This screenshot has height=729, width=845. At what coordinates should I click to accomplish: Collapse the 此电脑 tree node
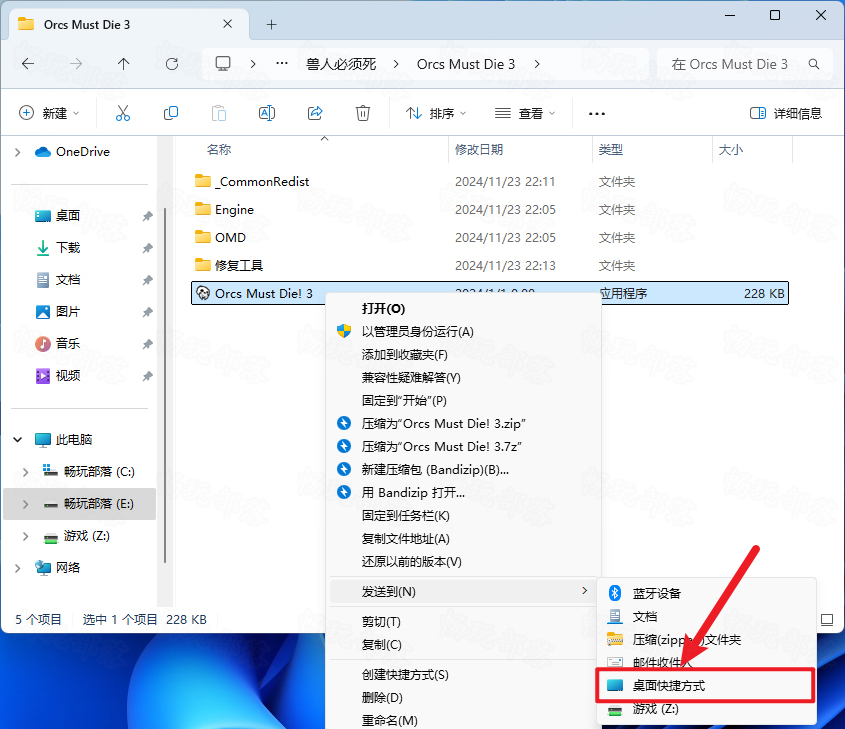coord(17,440)
